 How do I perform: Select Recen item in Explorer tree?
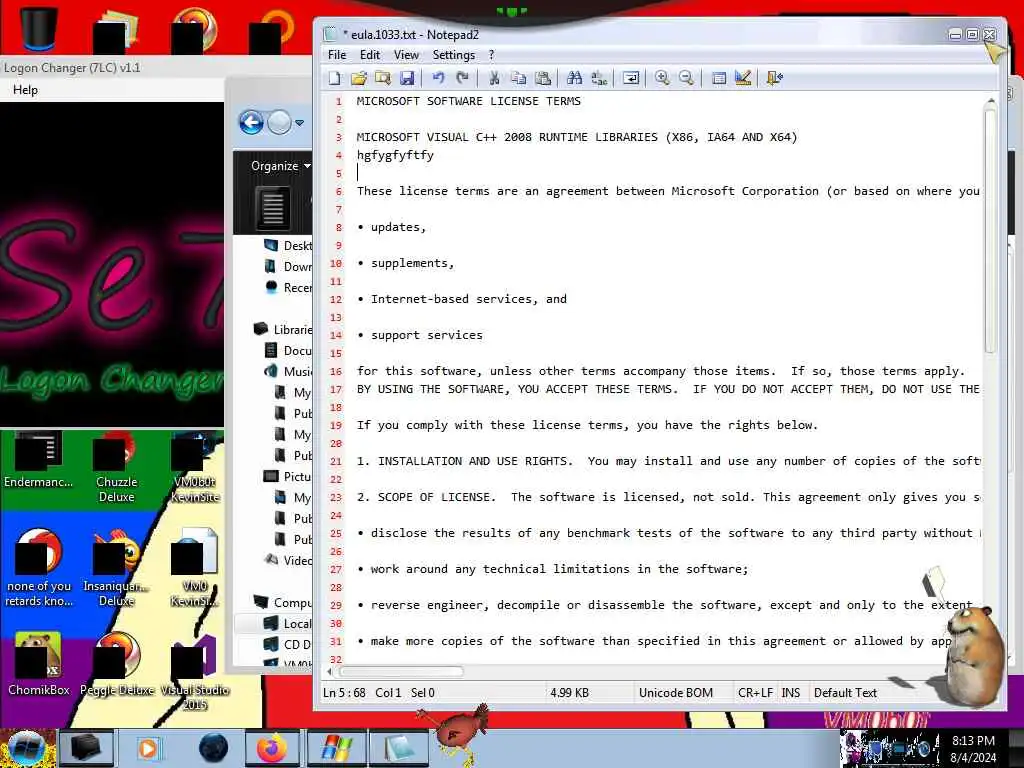click(288, 287)
